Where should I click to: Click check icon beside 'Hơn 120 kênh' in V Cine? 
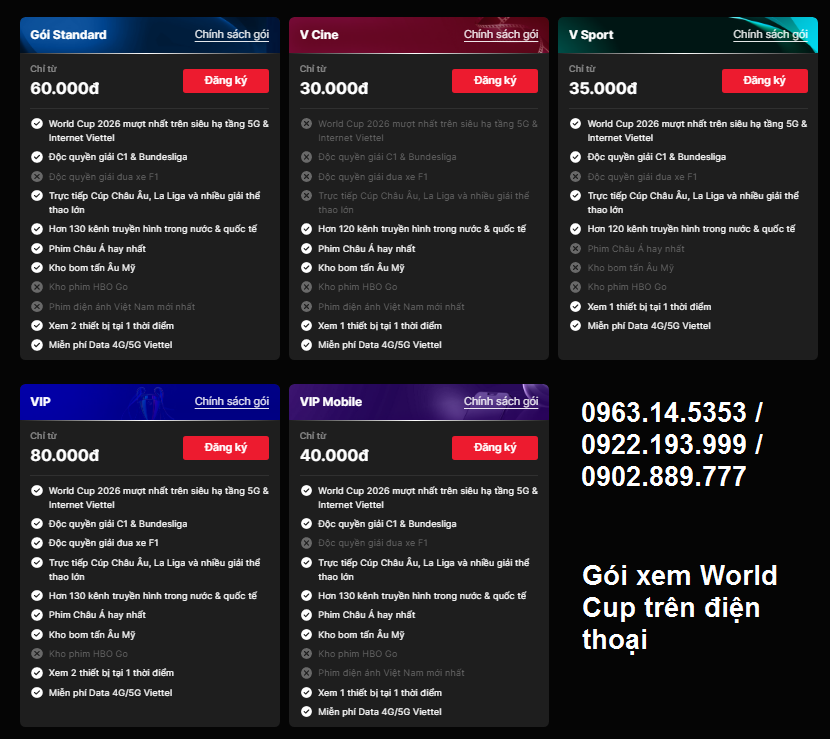[306, 229]
